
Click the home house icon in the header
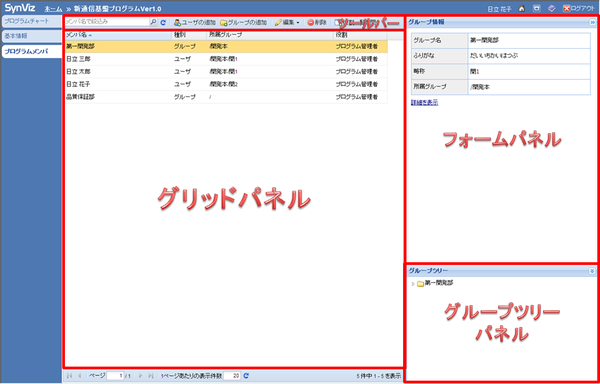522,8
